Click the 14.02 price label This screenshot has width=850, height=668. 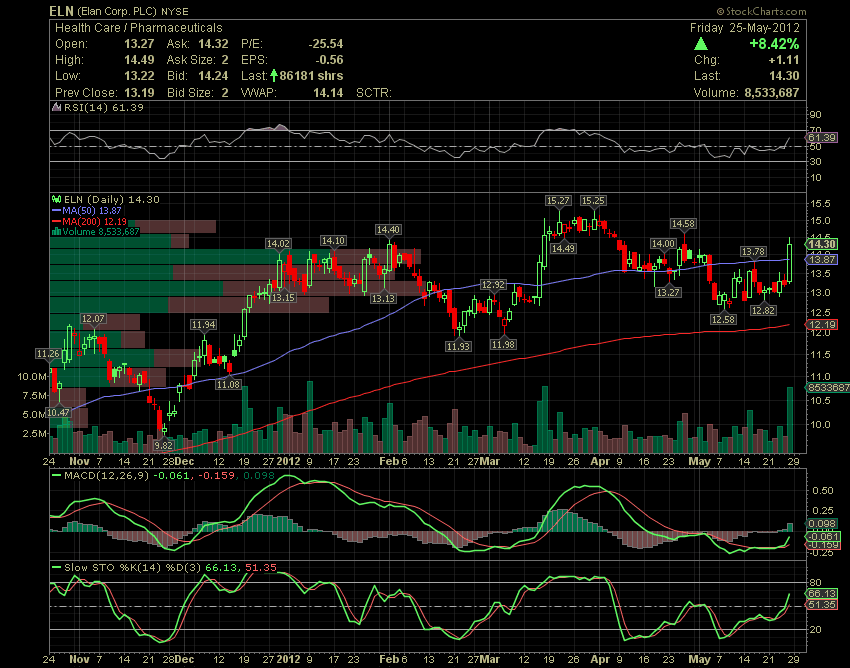pos(278,244)
